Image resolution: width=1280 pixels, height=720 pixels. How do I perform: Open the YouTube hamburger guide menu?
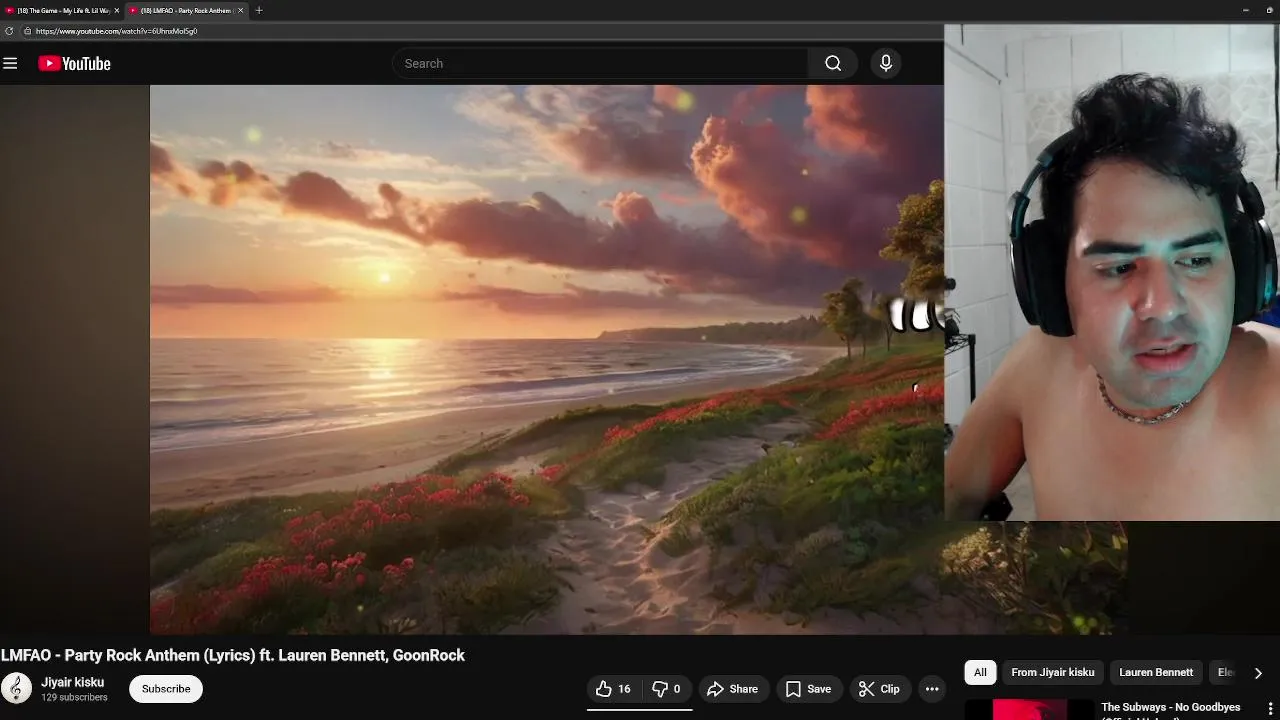coord(10,63)
